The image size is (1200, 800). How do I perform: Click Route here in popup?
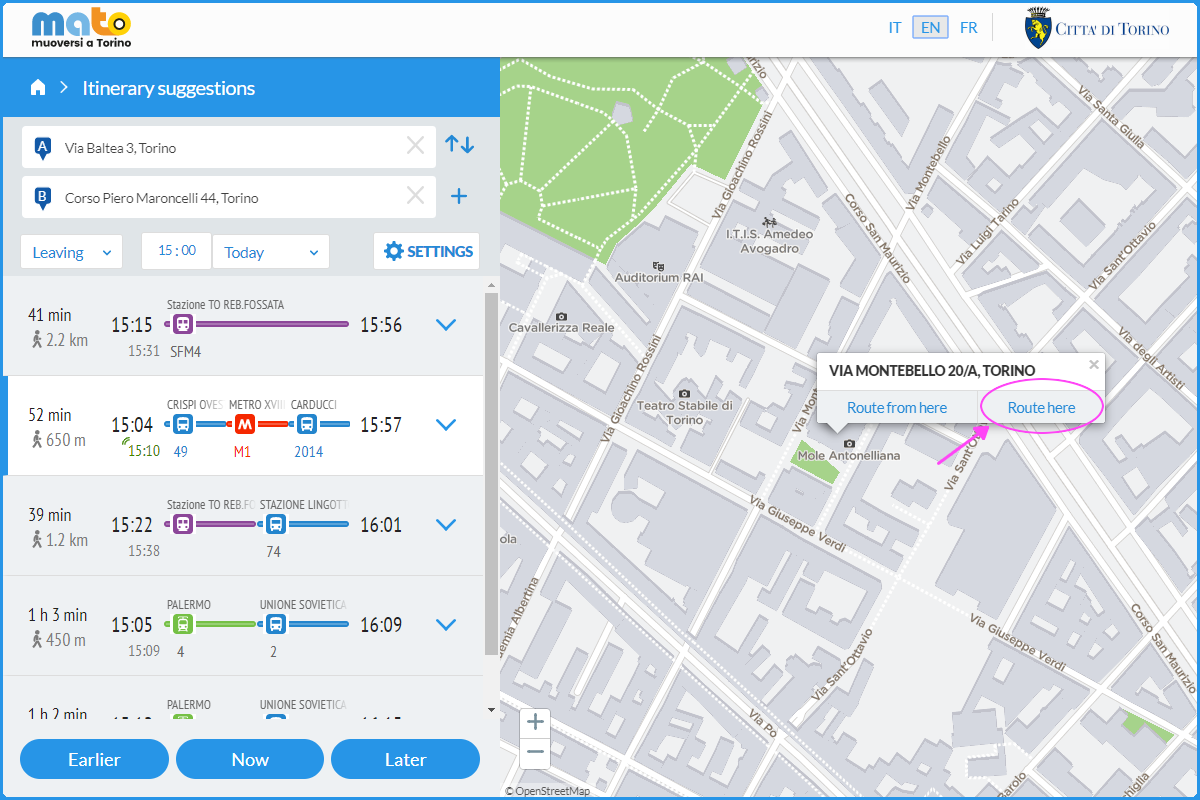pos(1041,407)
